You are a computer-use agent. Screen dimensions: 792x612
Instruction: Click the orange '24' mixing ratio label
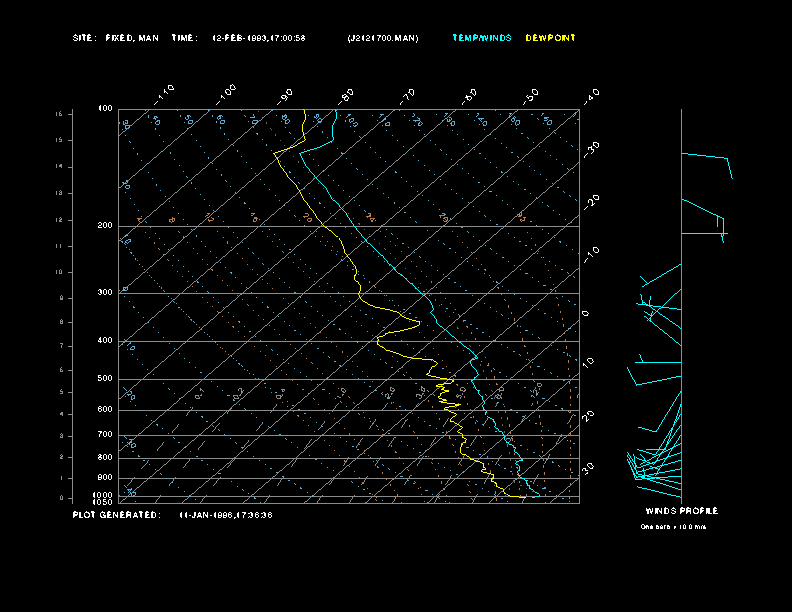(371, 218)
